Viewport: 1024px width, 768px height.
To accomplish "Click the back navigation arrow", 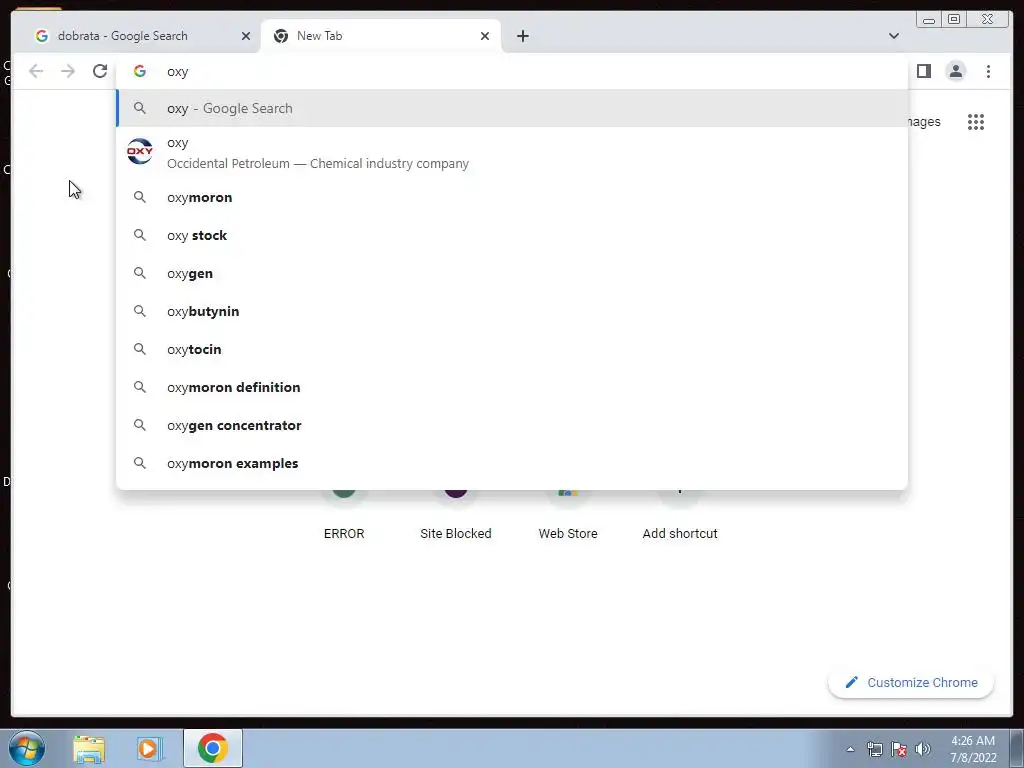I will [x=36, y=71].
